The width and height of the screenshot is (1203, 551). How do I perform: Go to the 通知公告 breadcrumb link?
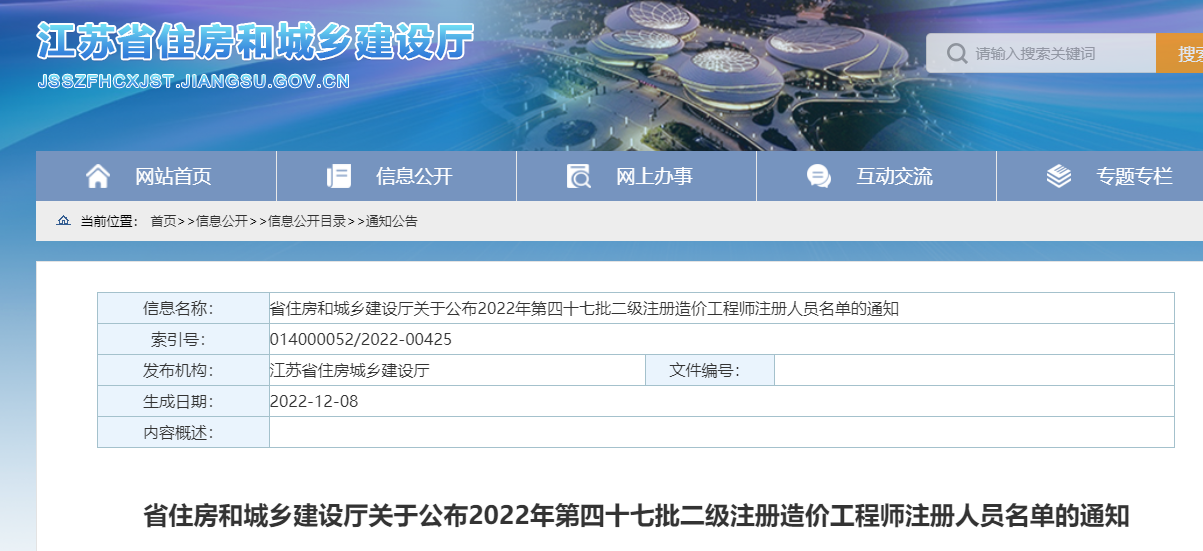click(392, 221)
